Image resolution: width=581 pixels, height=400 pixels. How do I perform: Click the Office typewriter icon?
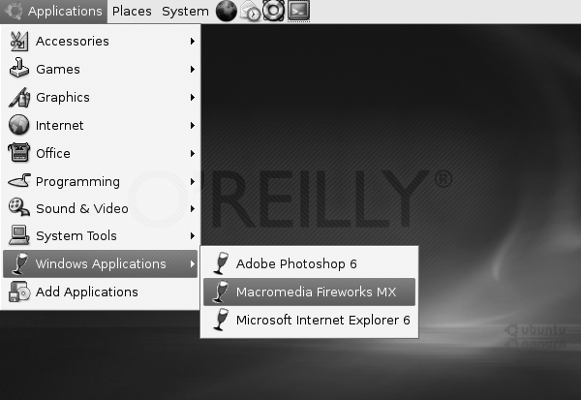coord(19,153)
